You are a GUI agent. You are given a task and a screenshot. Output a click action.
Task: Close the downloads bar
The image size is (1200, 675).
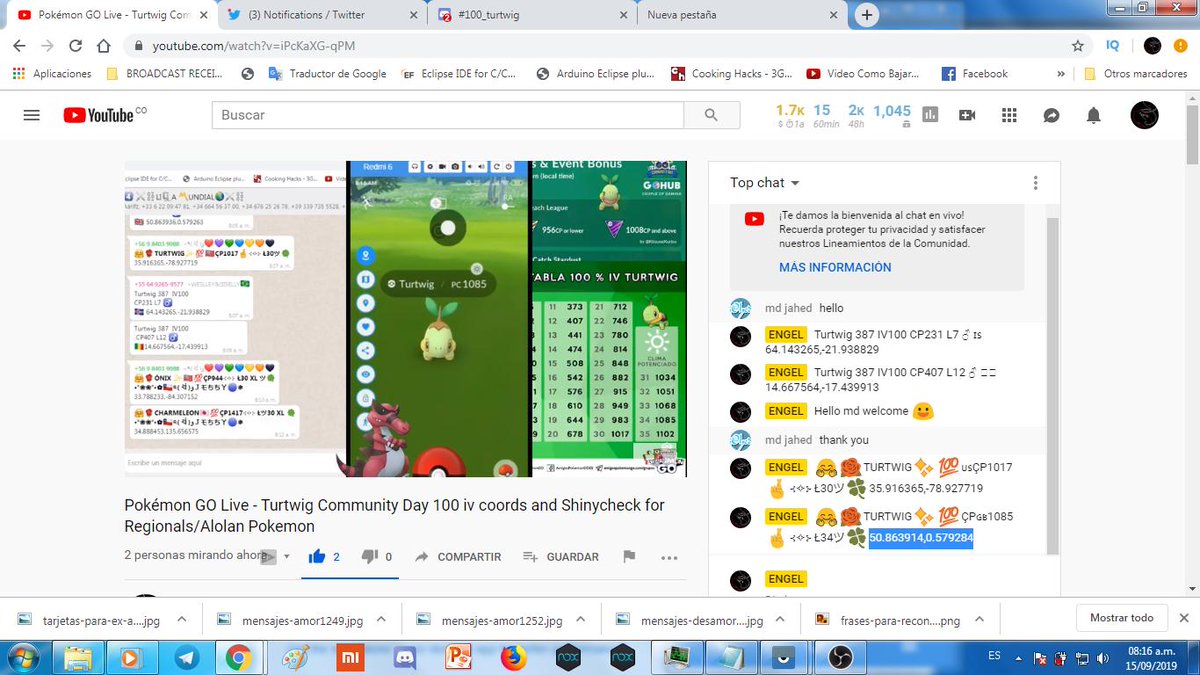click(x=1184, y=618)
